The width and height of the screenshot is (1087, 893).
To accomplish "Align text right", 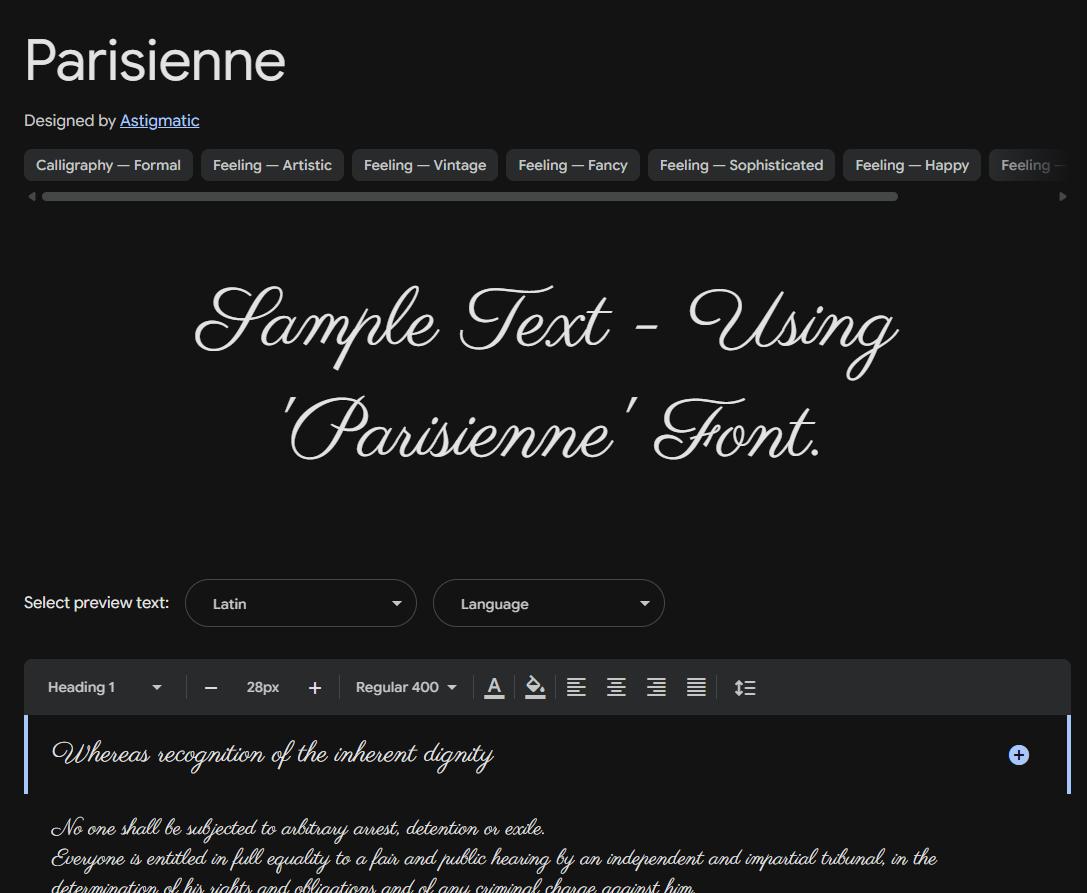I will (x=656, y=688).
